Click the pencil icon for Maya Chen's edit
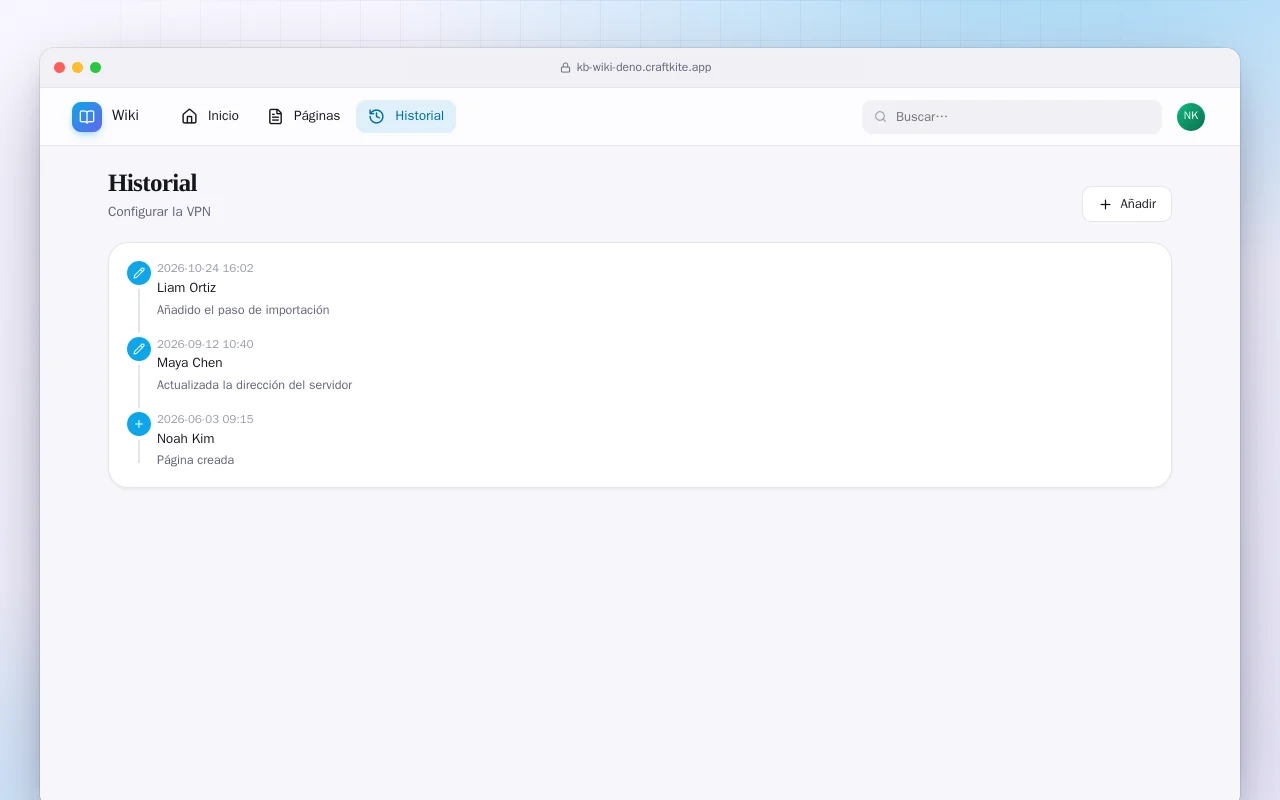This screenshot has height=800, width=1280. point(139,349)
